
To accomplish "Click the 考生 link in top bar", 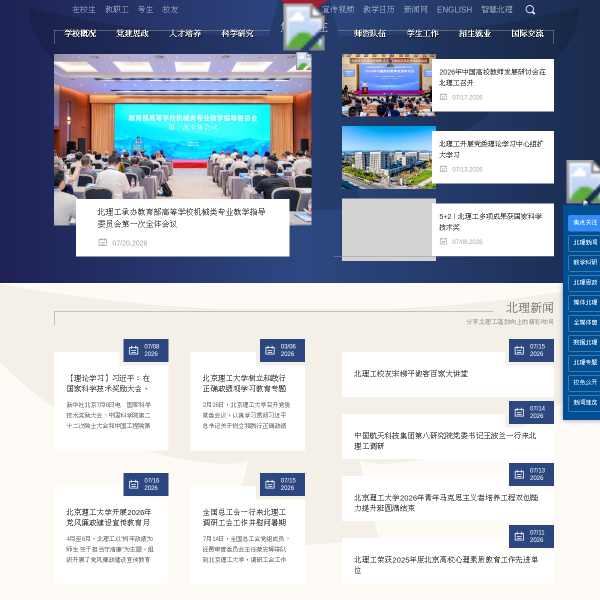I will coord(145,10).
